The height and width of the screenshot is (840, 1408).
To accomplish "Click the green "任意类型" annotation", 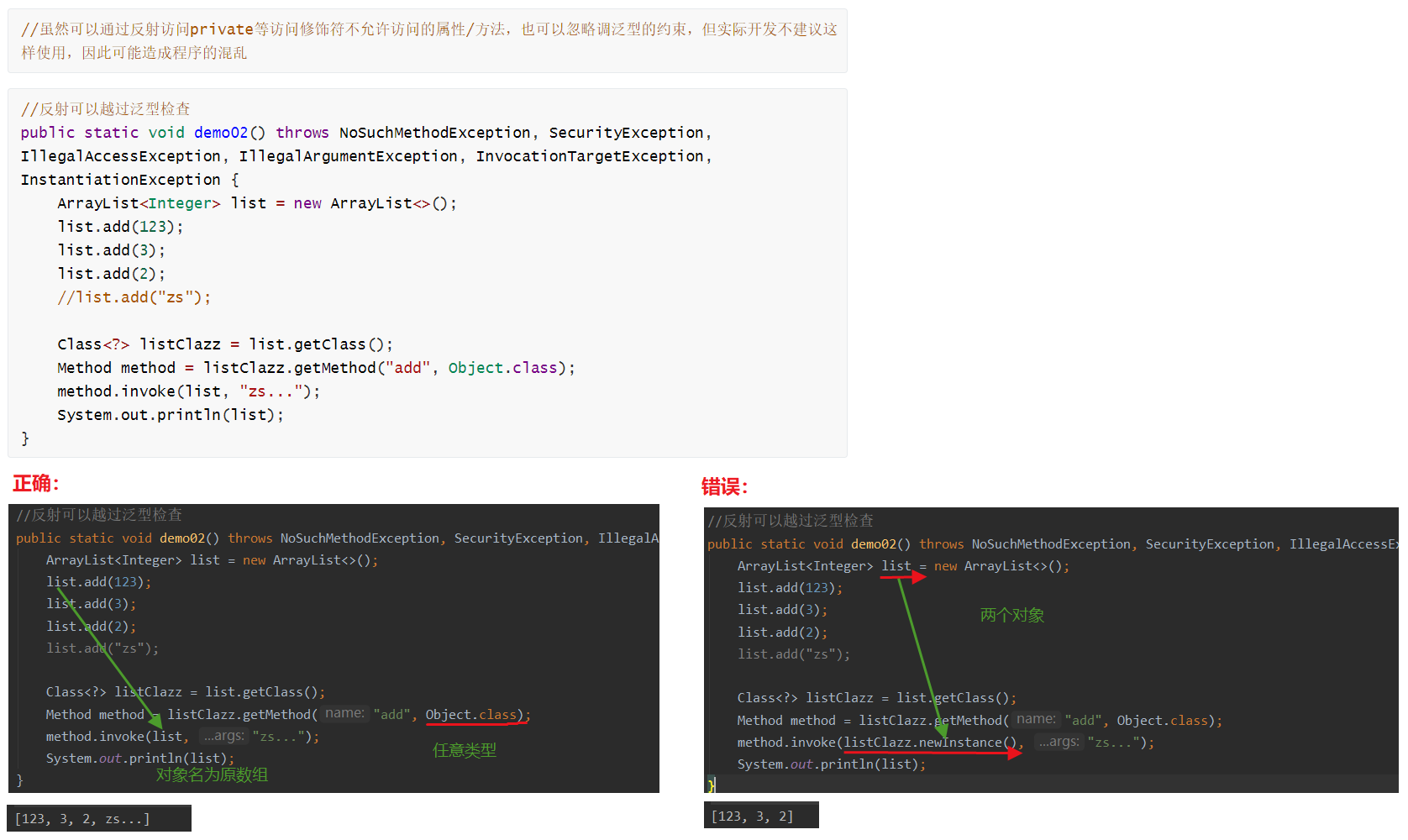I will [x=464, y=750].
